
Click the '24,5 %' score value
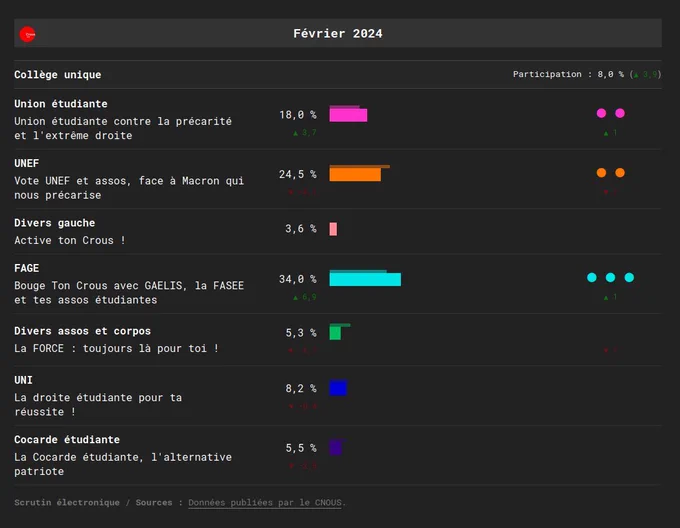point(298,174)
